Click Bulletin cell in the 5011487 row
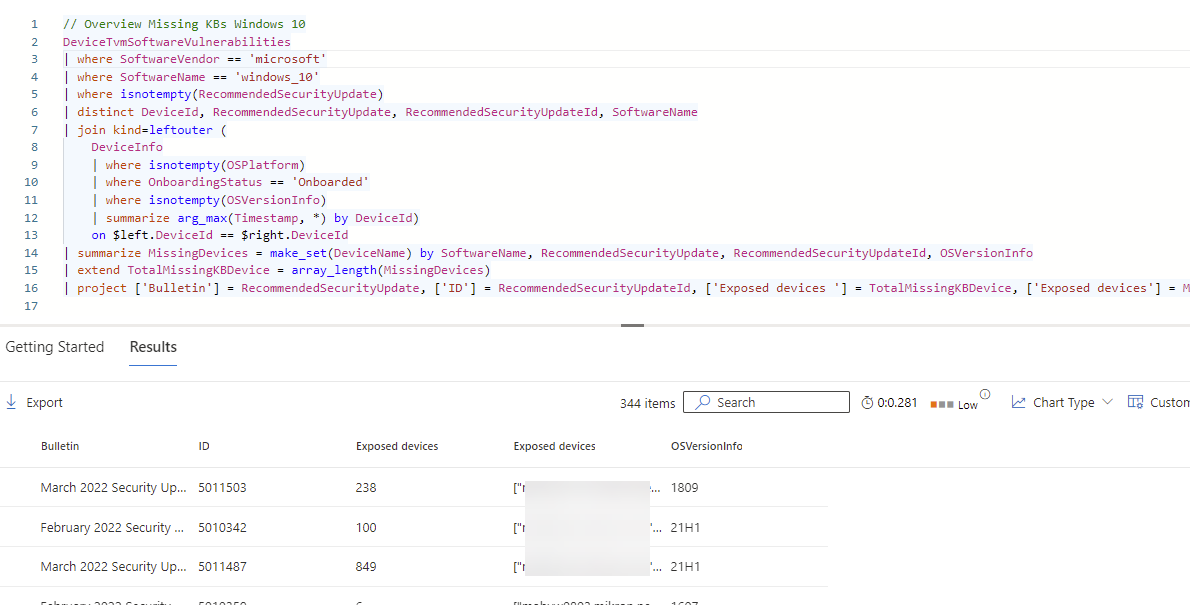 tap(114, 566)
